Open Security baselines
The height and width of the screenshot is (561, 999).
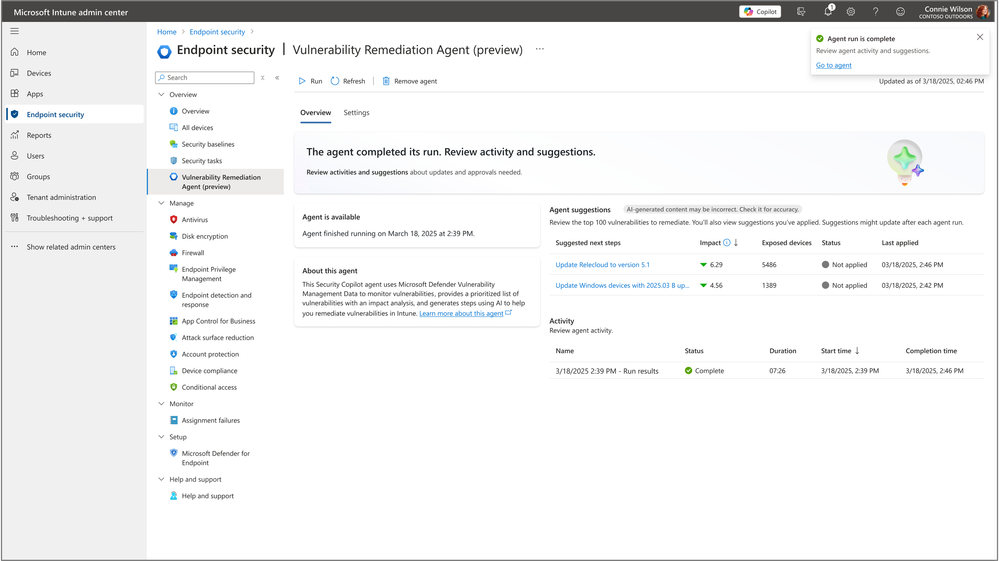208,144
